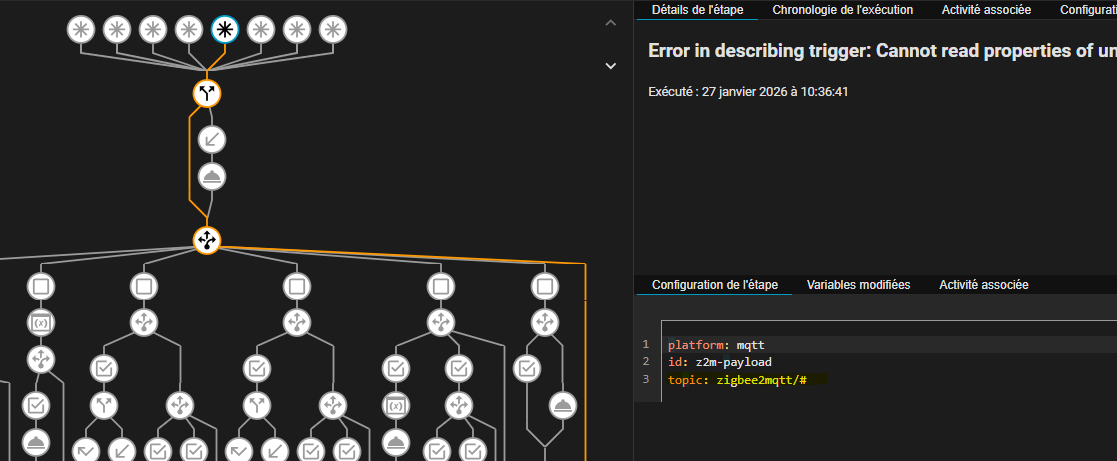
Task: Select the orange condition fork node below triggers
Action: pos(207,94)
